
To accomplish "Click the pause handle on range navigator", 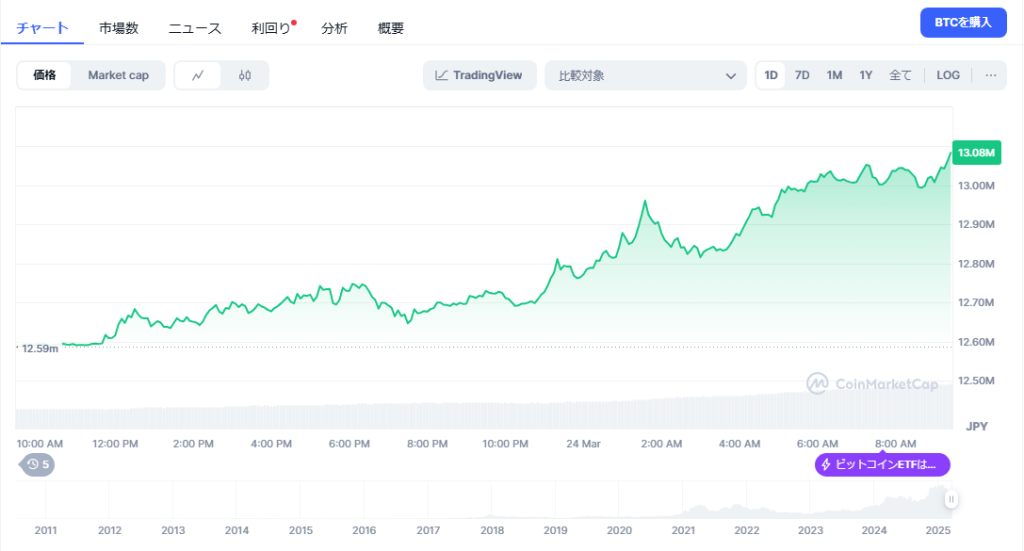I will (x=951, y=499).
